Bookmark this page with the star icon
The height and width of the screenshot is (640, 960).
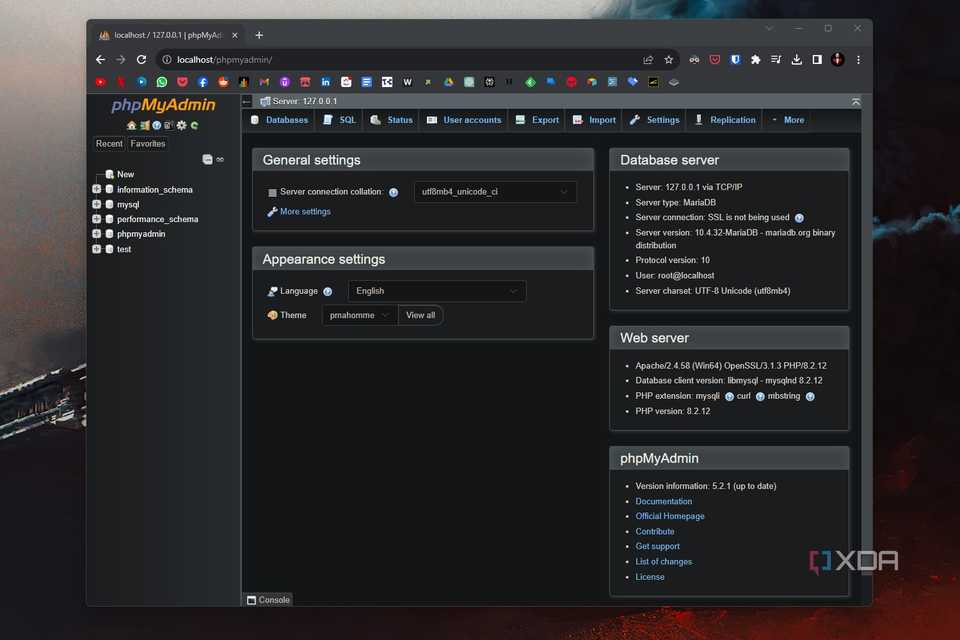[x=668, y=60]
